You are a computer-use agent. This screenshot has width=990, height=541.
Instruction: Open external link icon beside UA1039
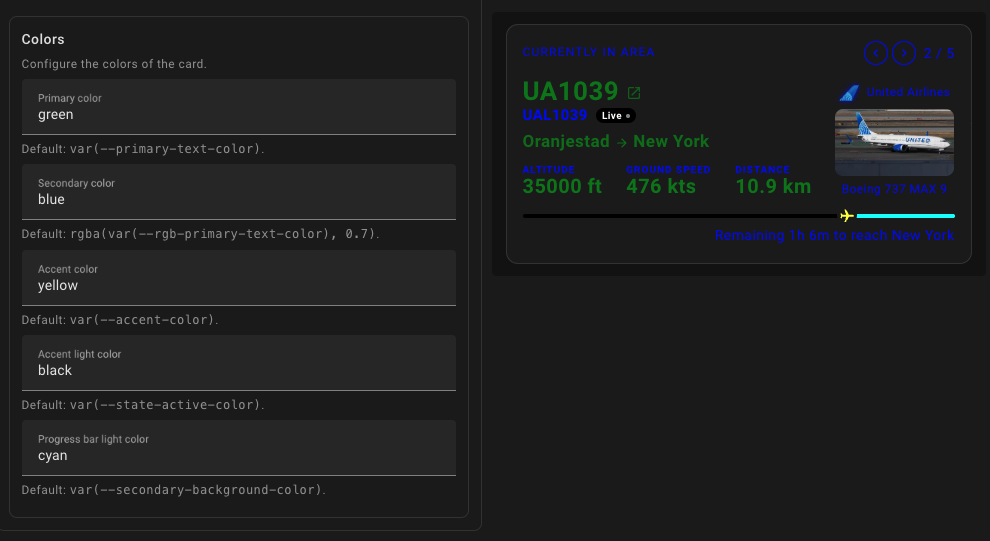pos(634,93)
